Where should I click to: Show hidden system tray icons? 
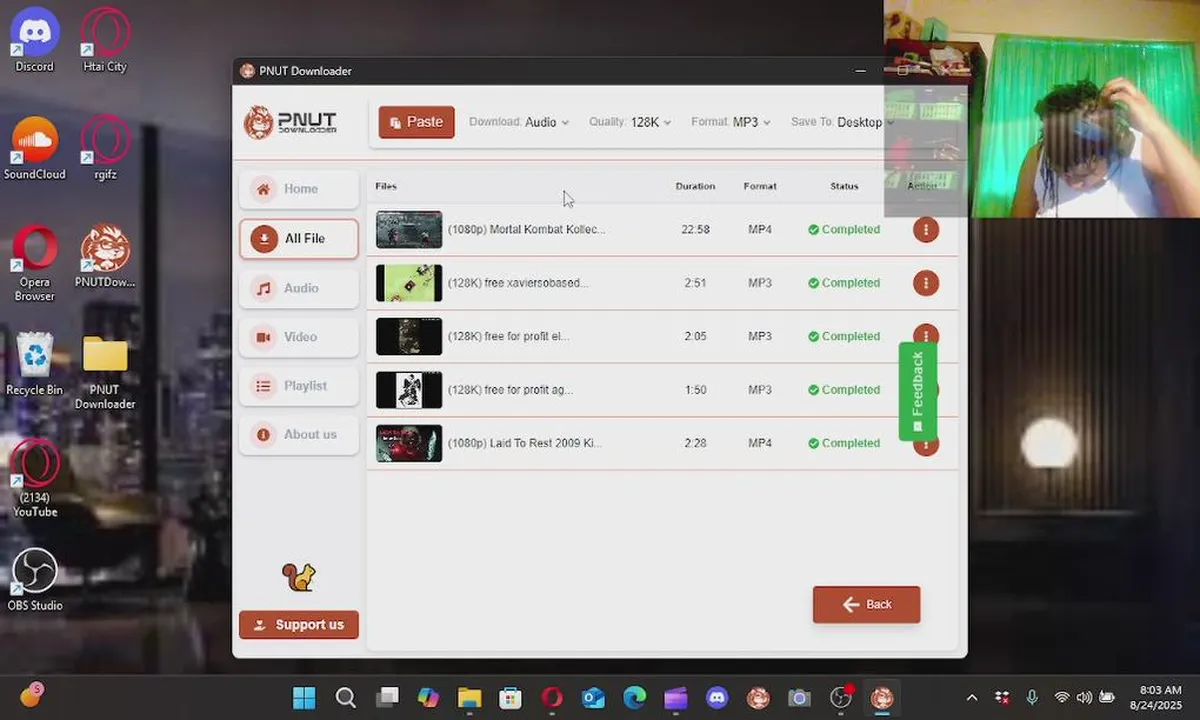pyautogui.click(x=971, y=698)
